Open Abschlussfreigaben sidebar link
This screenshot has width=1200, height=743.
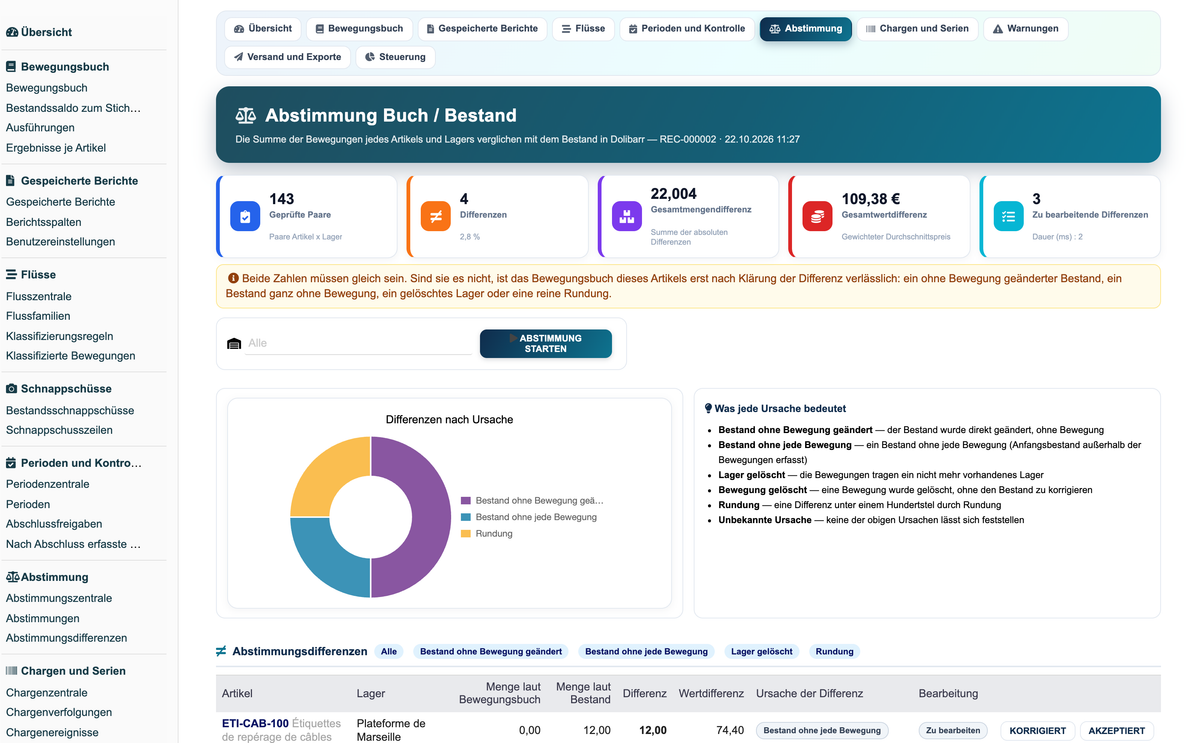[54, 524]
